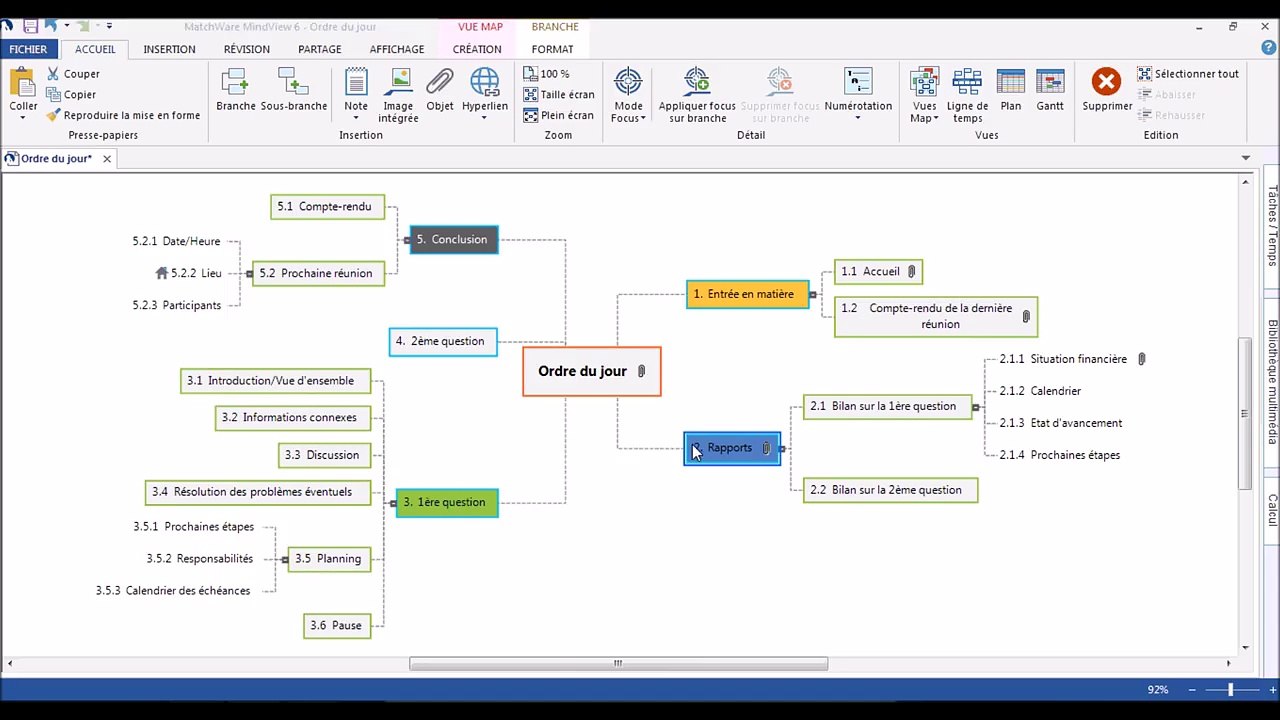Click the Image intégrée icon
1280x720 pixels.
(x=398, y=82)
